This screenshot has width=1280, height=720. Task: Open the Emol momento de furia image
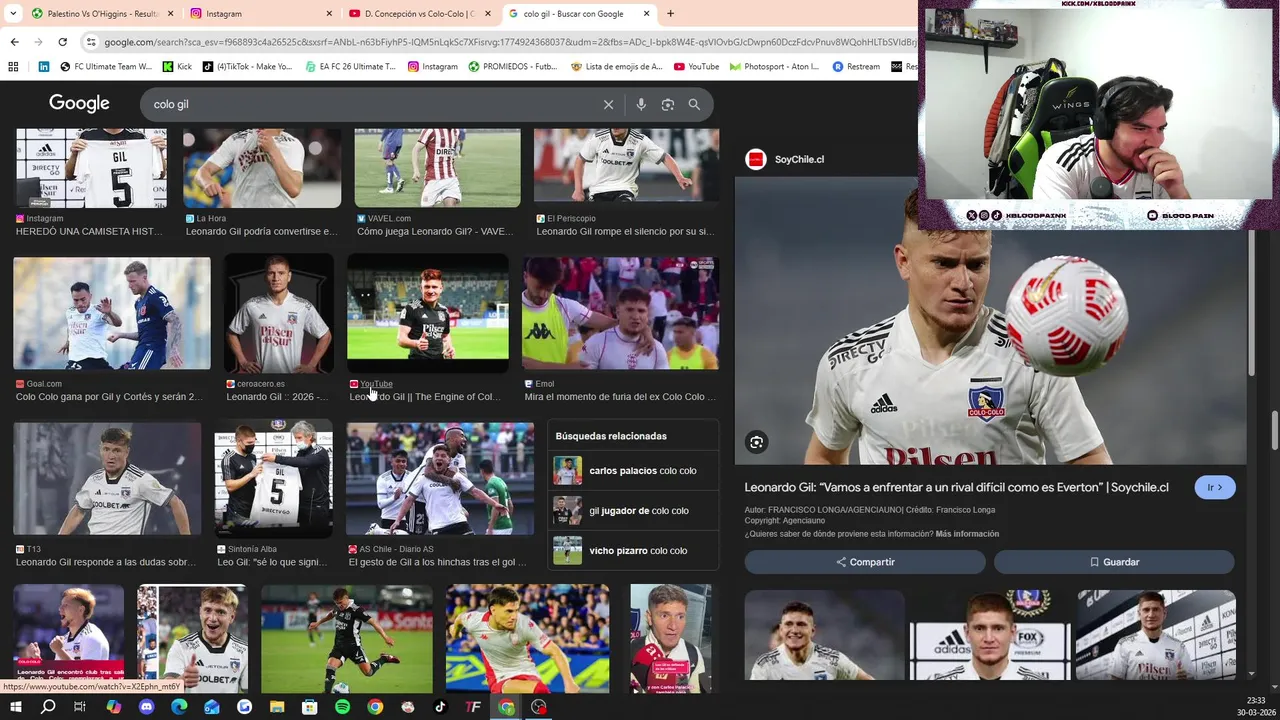pos(620,314)
